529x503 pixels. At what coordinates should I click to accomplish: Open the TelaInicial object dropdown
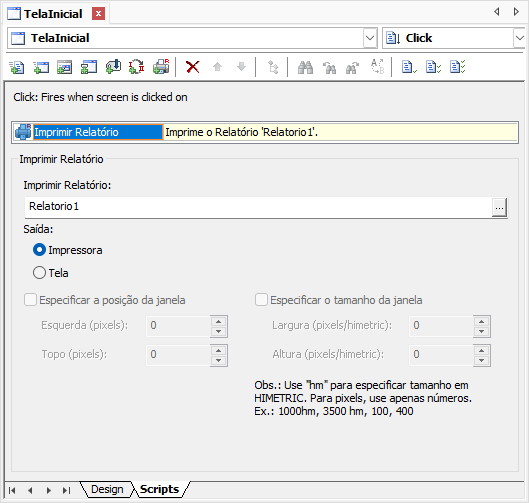tap(370, 38)
